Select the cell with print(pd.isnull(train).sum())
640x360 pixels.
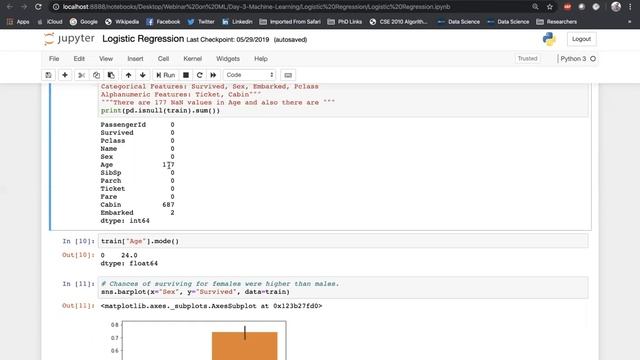343,100
